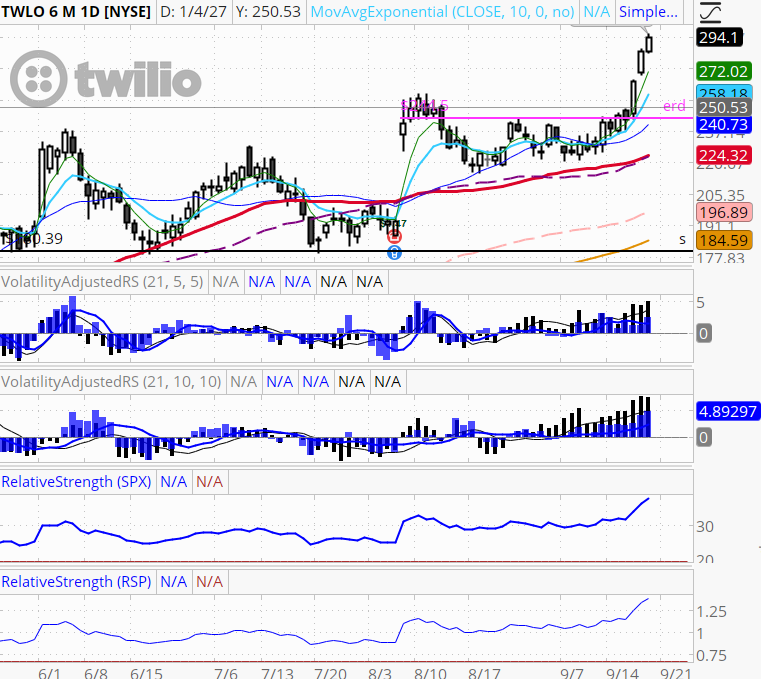
Task: Click the blue light bulb event icon
Action: tap(395, 252)
